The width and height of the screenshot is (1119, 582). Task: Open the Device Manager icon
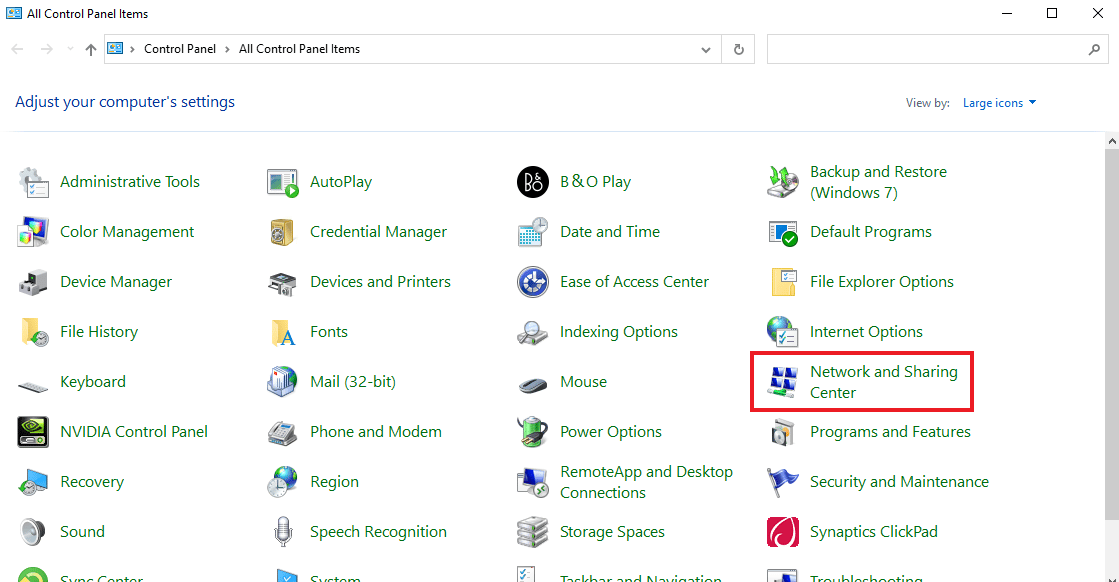(33, 282)
